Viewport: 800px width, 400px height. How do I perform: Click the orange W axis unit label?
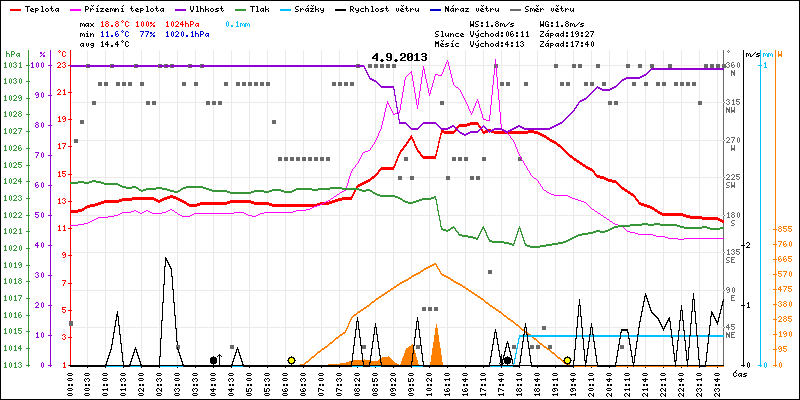[x=778, y=54]
